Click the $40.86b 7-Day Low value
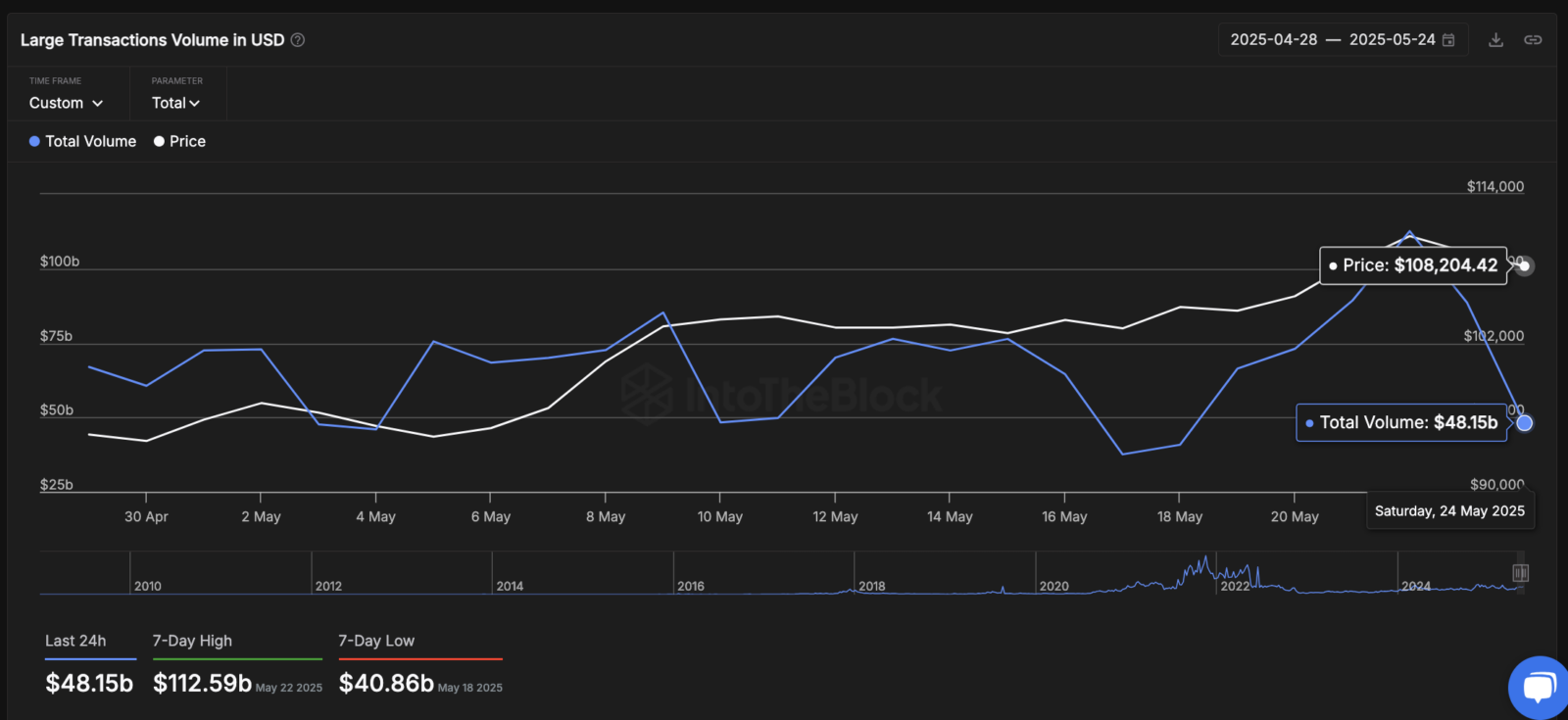Screen dimensions: 1568x720 (x=386, y=683)
